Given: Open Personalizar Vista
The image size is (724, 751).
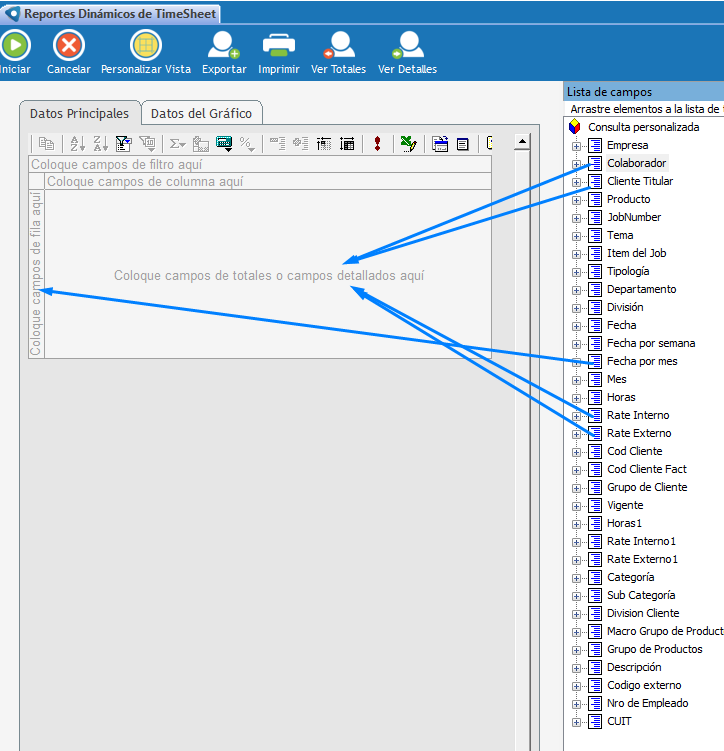Looking at the screenshot, I should tap(146, 46).
